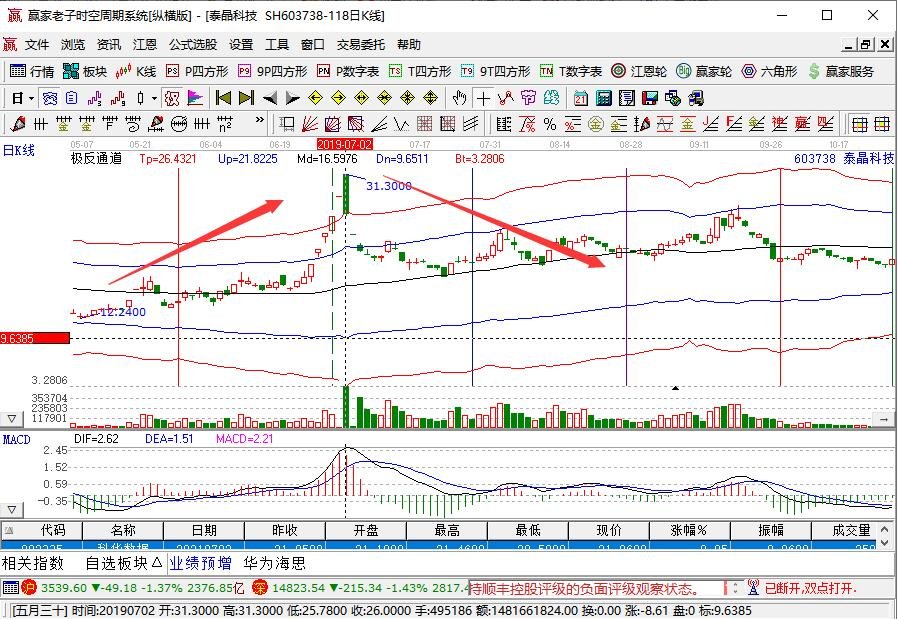Restore the inner child window button
Screen dimensions: 897x619
tap(866, 45)
